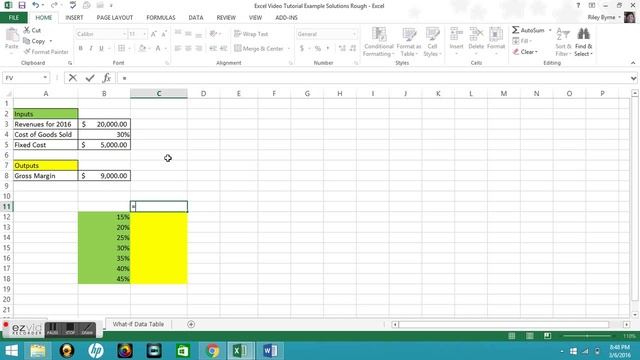Screen dimensions: 640x360
Task: Adjust the zoom slider in the status bar
Action: coord(587,336)
